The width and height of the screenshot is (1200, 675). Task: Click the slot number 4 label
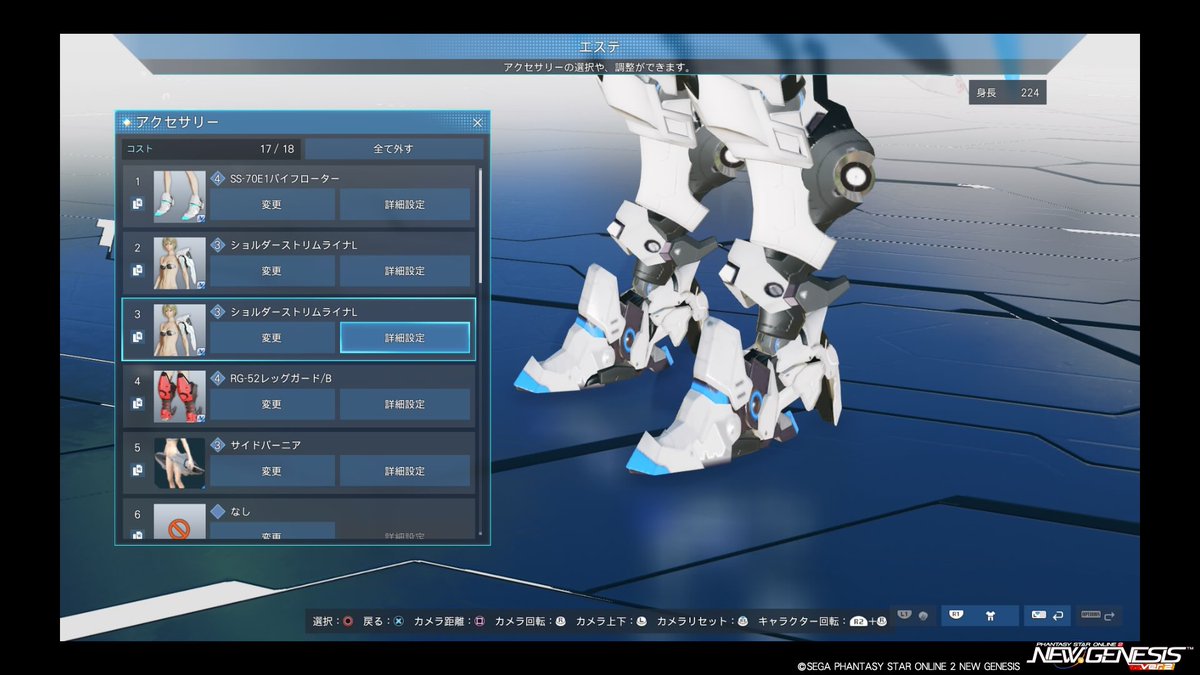point(138,380)
